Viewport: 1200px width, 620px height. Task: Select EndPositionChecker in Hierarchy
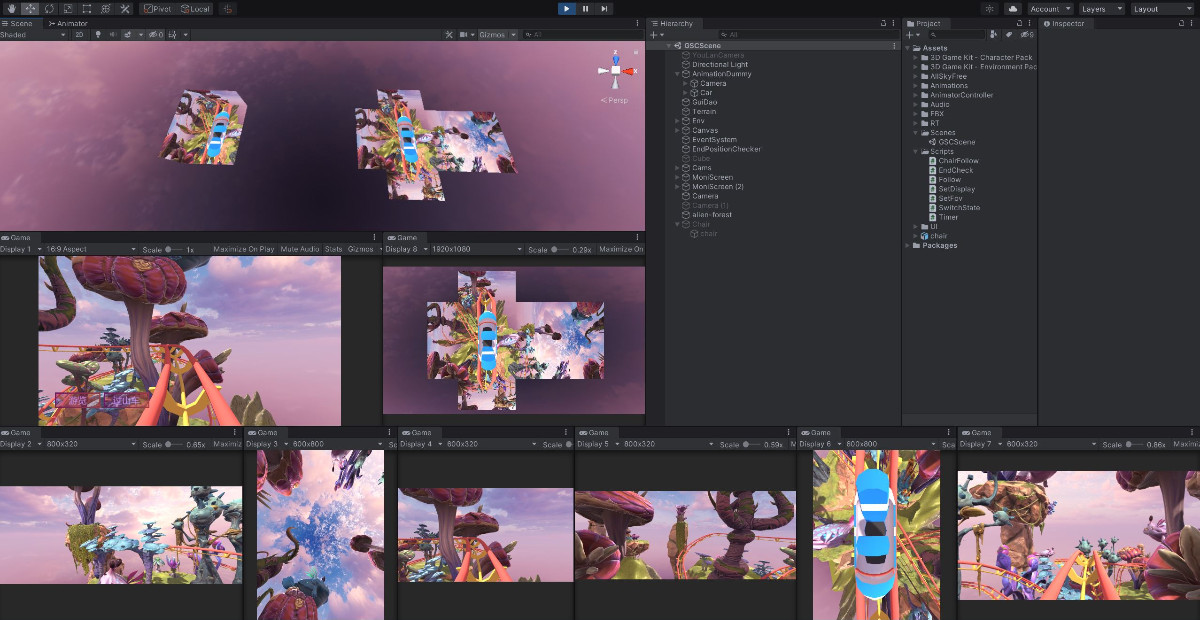[726, 149]
